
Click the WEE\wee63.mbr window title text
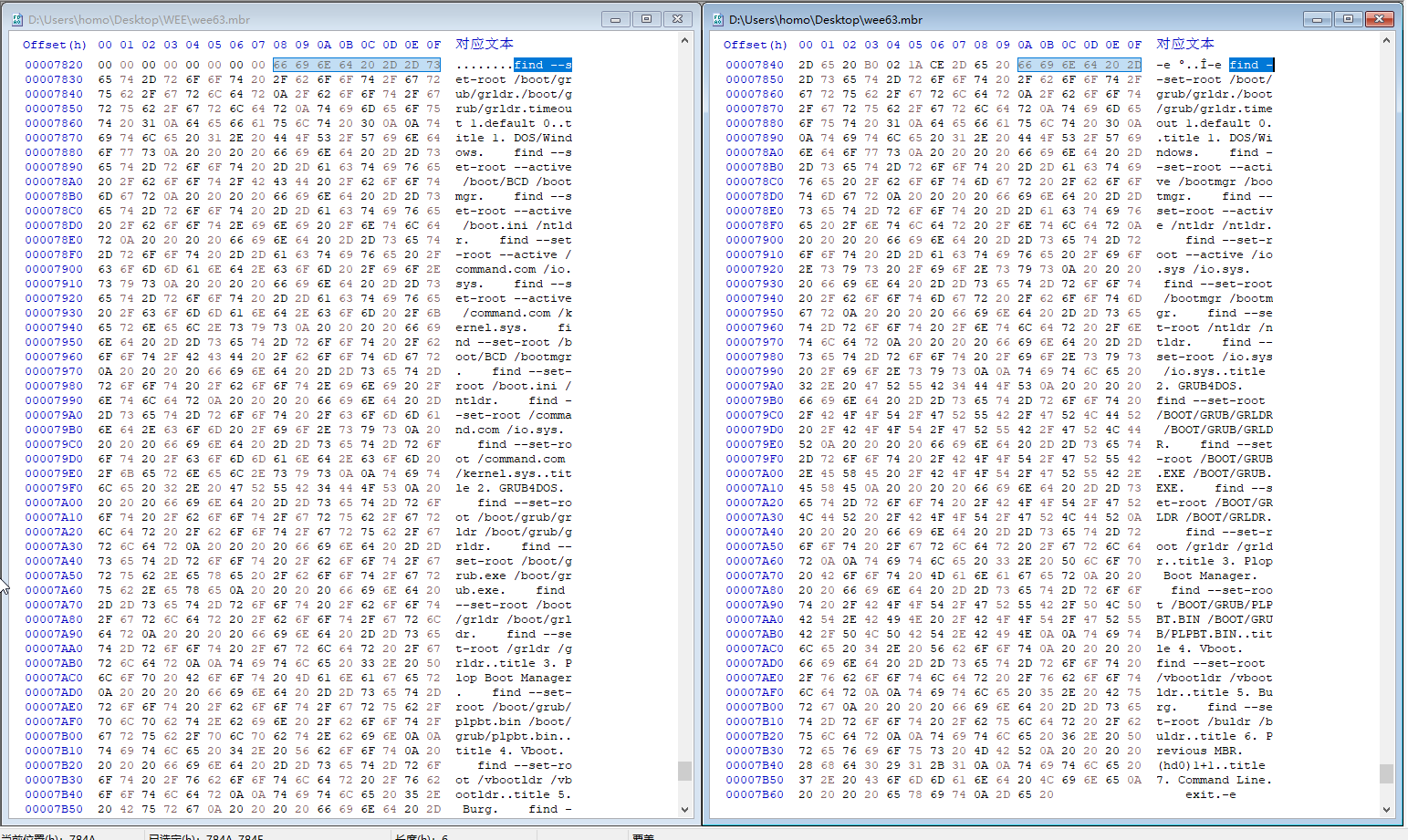click(139, 19)
